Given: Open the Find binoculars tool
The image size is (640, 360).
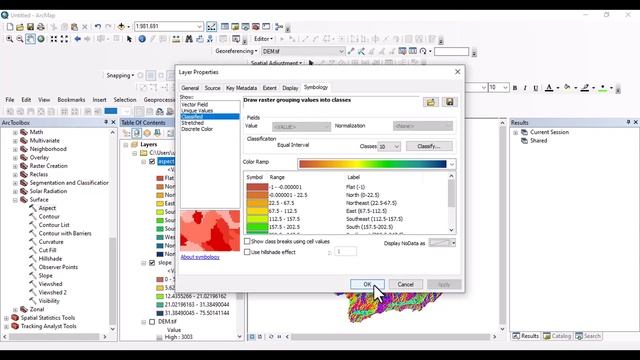Looking at the screenshot, I should [189, 39].
